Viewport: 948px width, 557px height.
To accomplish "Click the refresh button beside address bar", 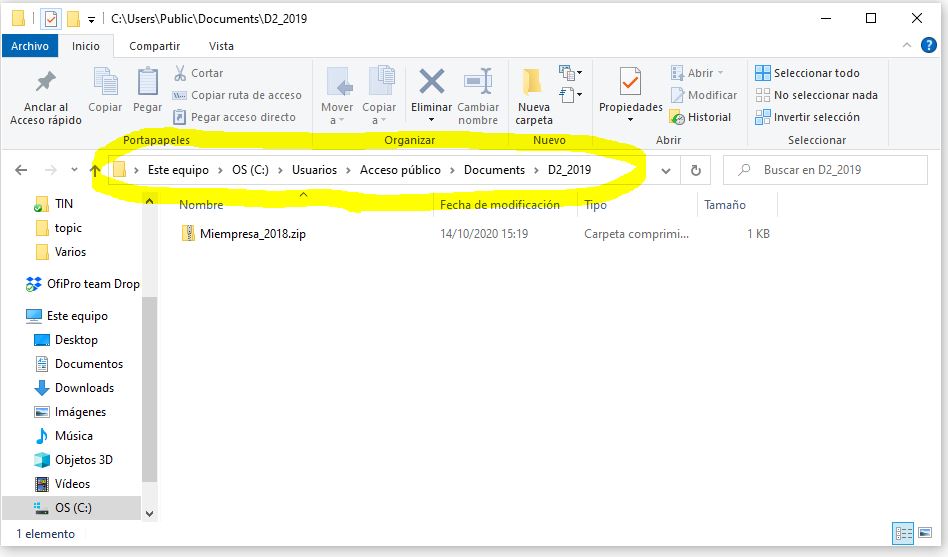I will [x=696, y=171].
